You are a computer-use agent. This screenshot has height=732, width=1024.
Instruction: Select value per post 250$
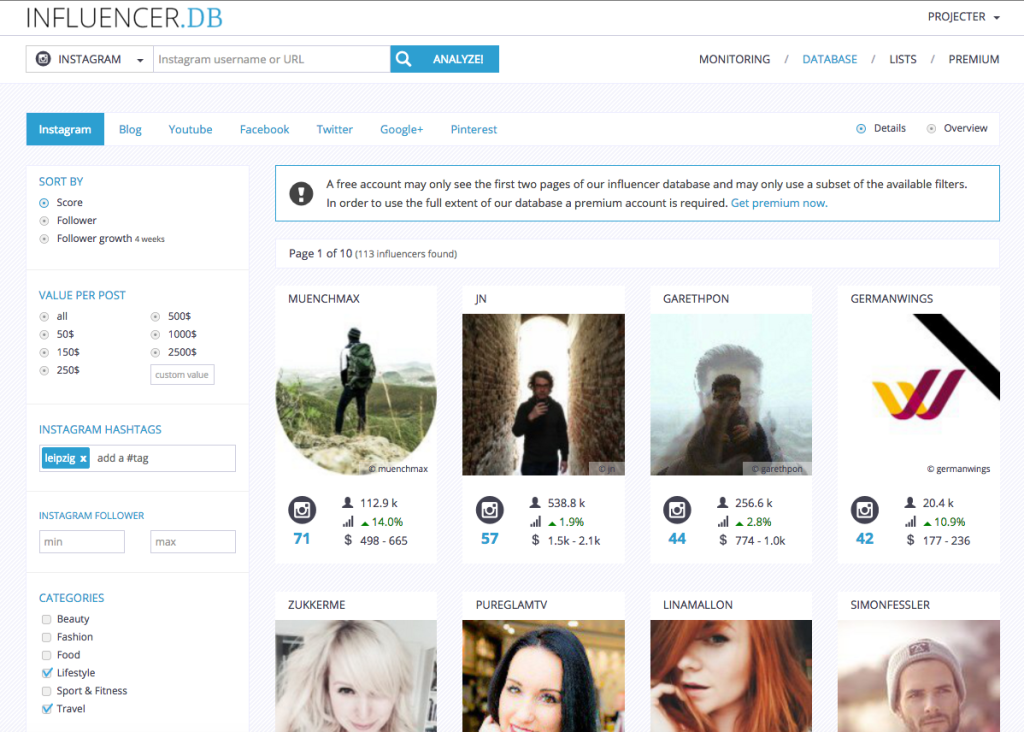click(x=44, y=370)
